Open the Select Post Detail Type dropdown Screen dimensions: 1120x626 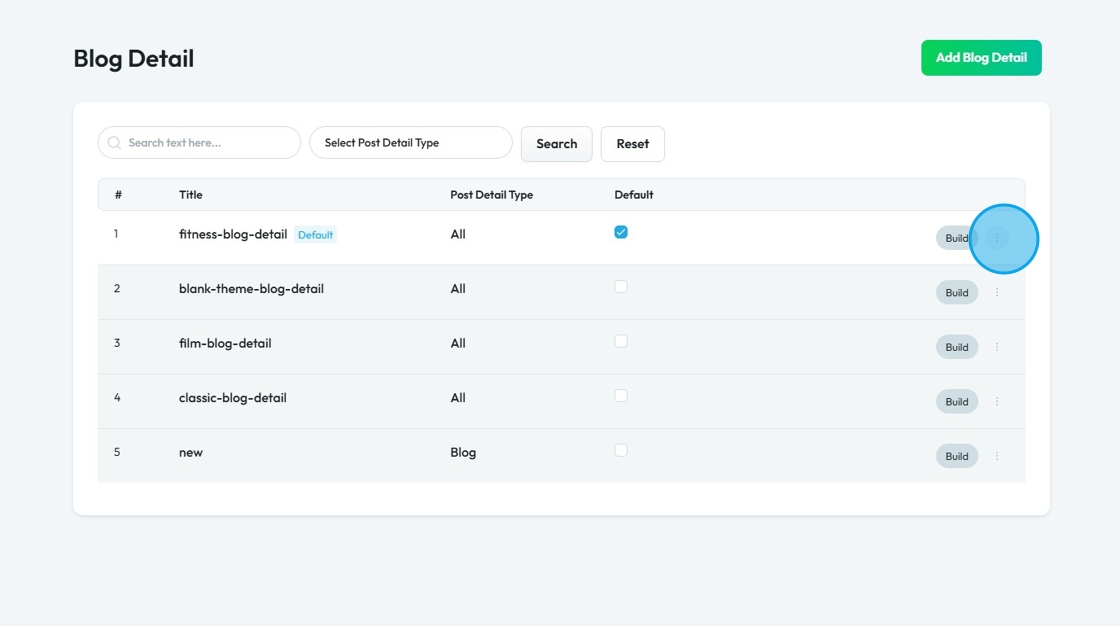coord(410,143)
